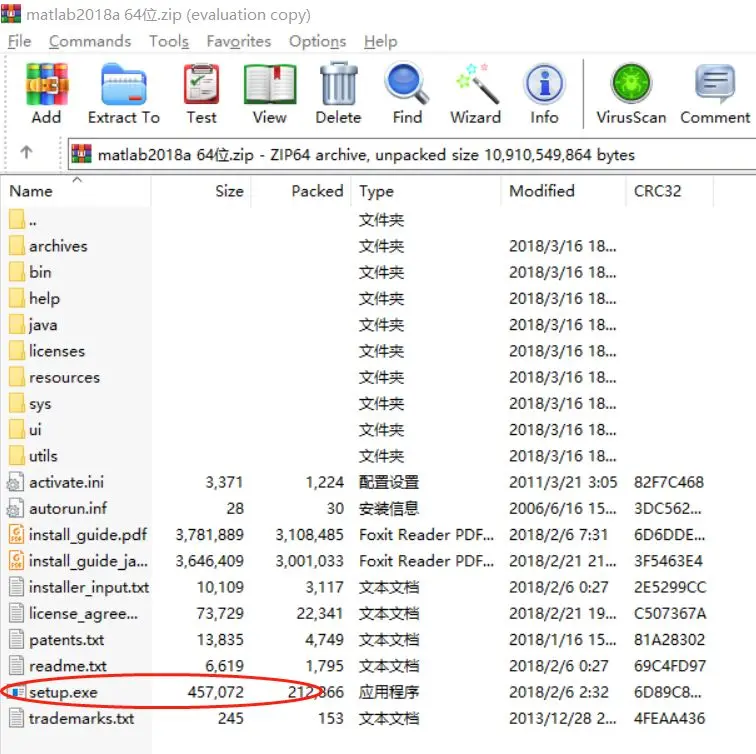Image resolution: width=756 pixels, height=754 pixels.
Task: Run VirusScan from the toolbar
Action: [x=631, y=83]
